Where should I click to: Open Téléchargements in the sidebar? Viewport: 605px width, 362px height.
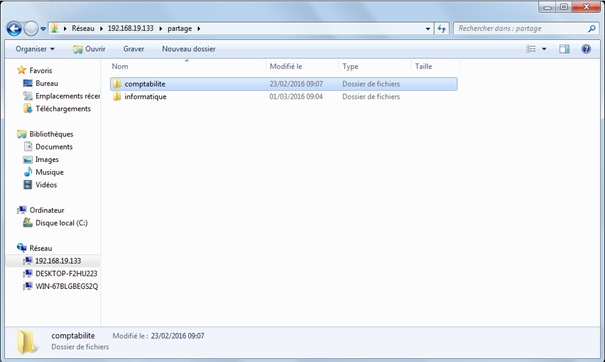(x=63, y=109)
